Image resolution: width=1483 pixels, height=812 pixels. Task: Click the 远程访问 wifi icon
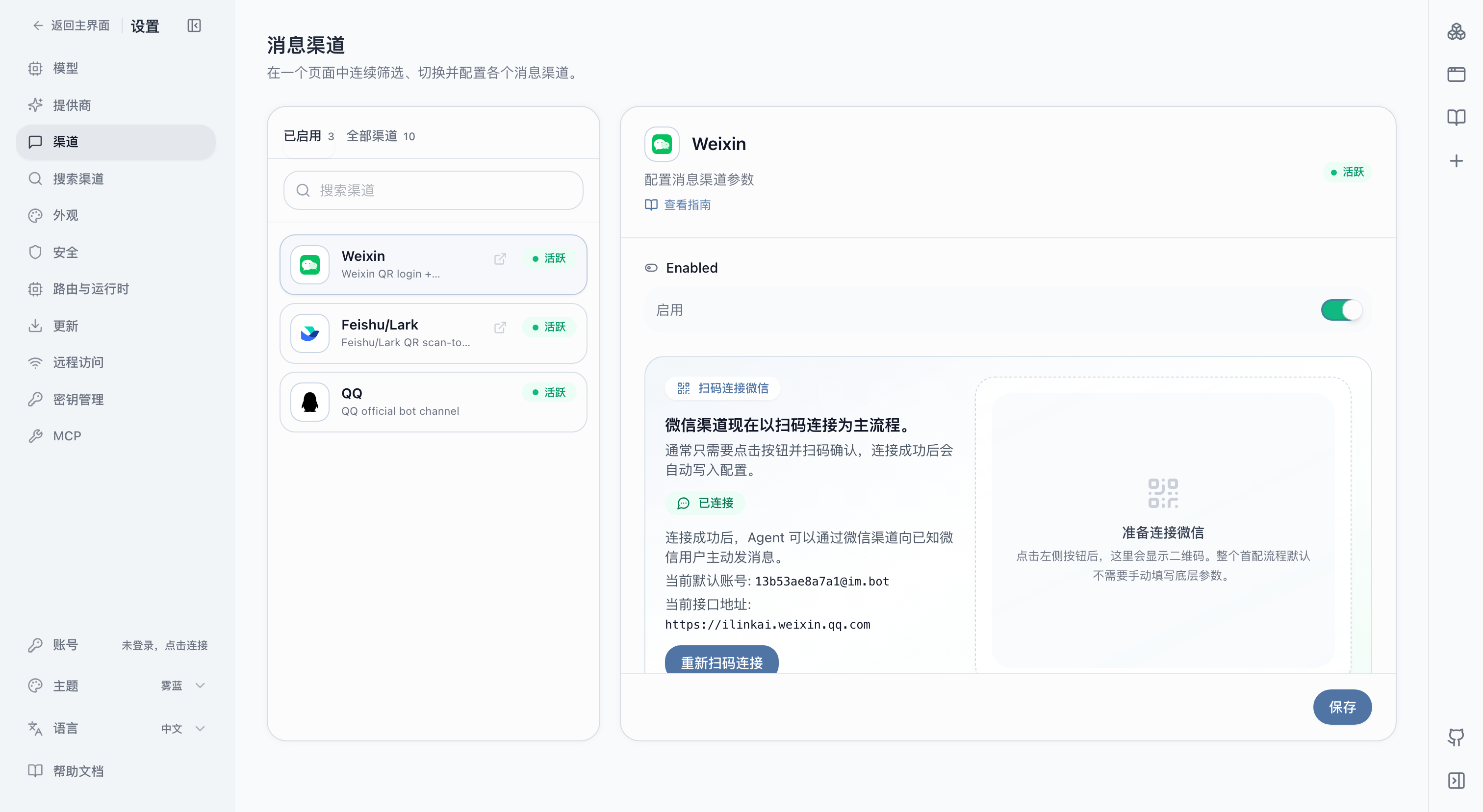[x=35, y=362]
